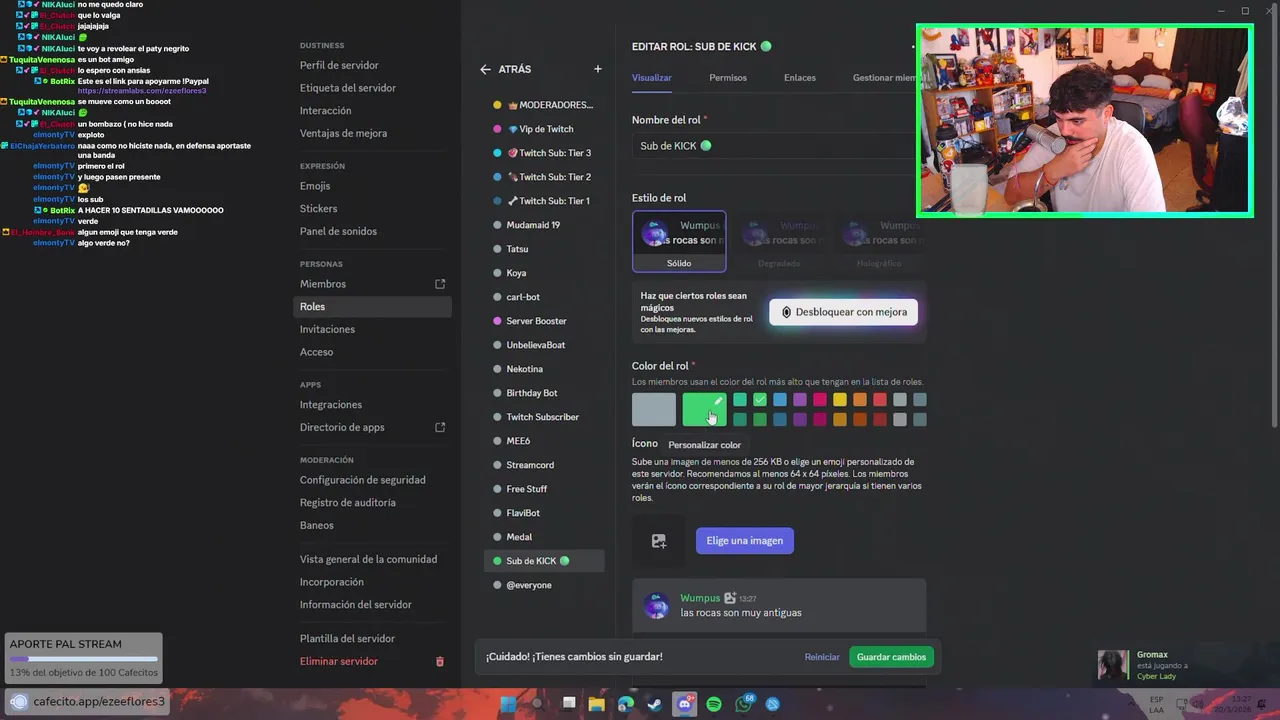Viewport: 1280px width, 720px height.
Task: Select the MODERADORES role
Action: pyautogui.click(x=544, y=105)
